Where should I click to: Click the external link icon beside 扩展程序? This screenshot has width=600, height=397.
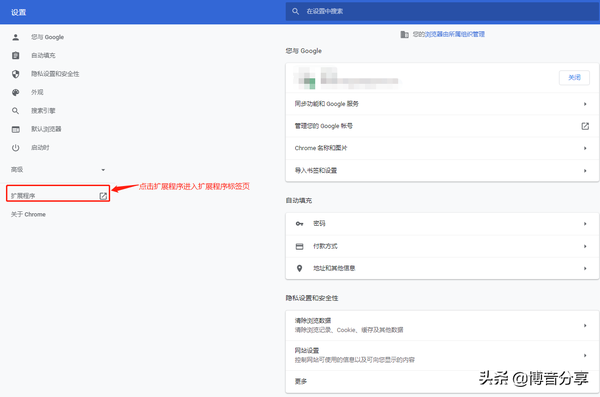(x=103, y=196)
